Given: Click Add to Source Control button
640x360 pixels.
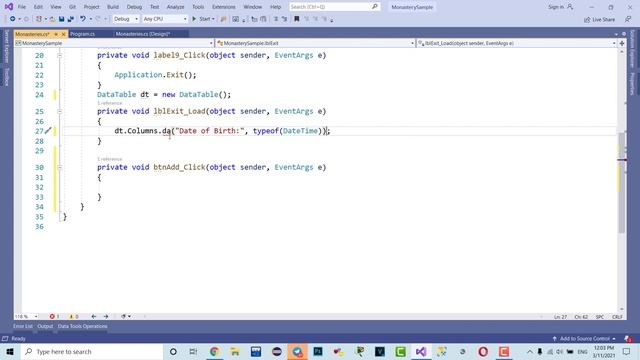Looking at the screenshot, I should coord(584,338).
